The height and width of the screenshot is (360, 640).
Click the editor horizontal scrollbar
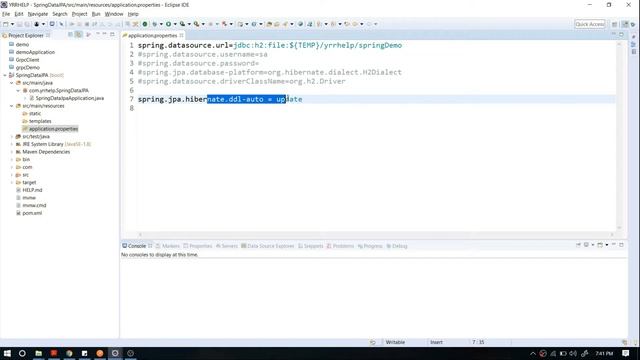point(376,234)
